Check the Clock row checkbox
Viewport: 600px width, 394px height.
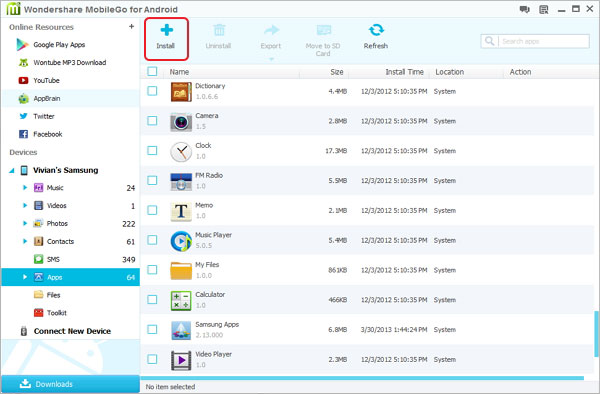pos(152,150)
